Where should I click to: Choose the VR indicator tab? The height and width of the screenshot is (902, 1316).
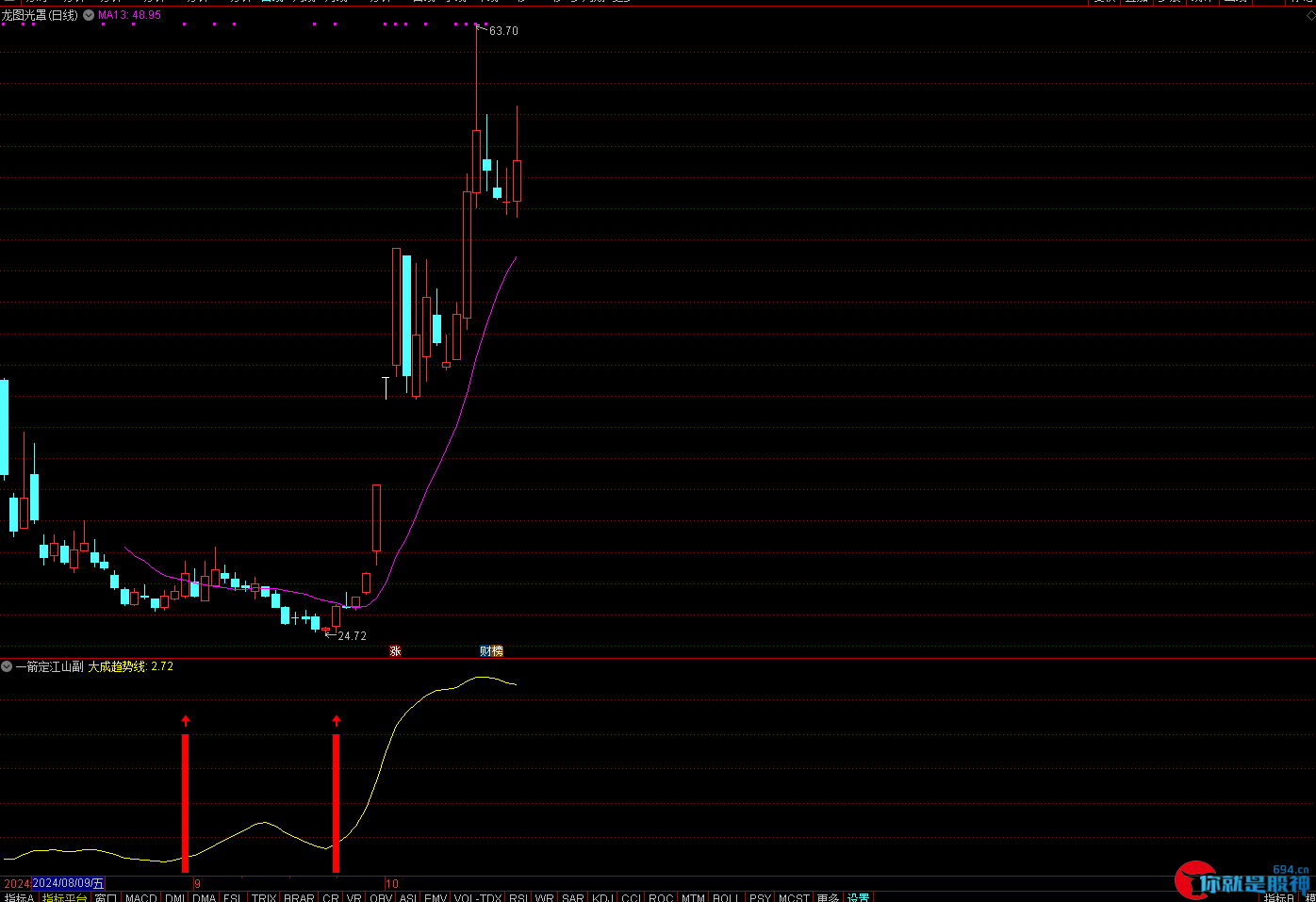pyautogui.click(x=354, y=897)
